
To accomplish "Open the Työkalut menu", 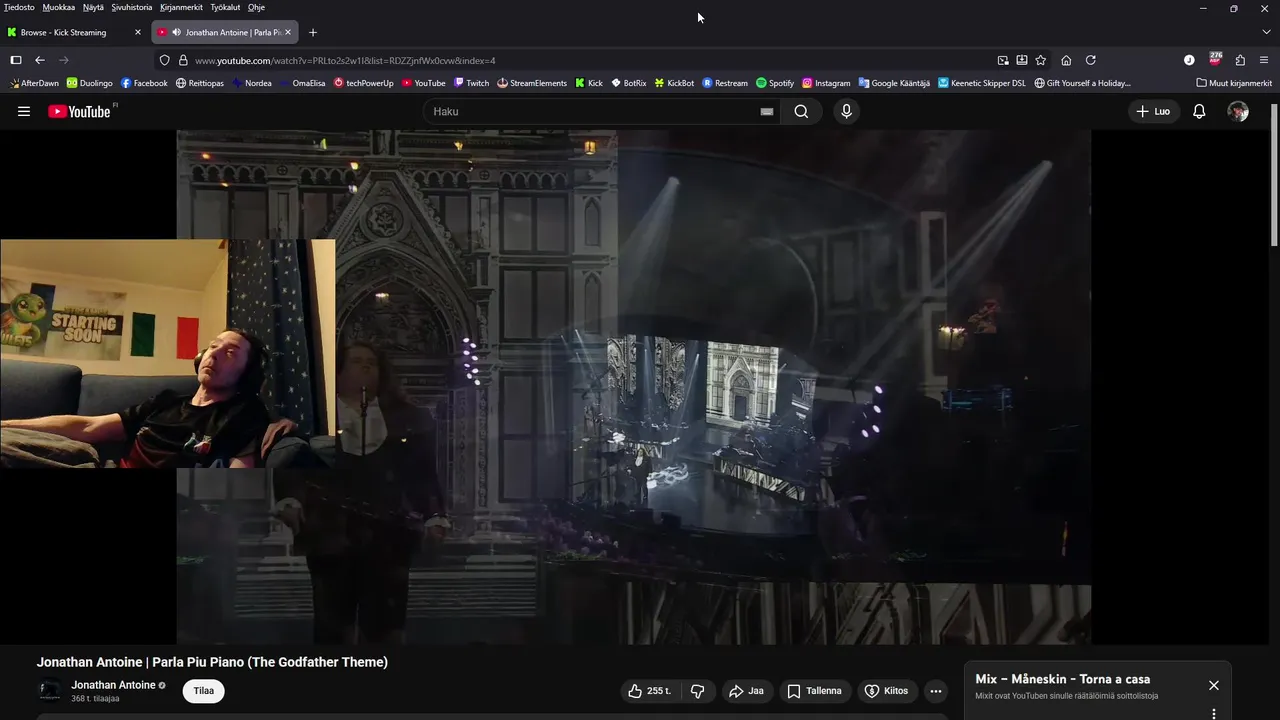I will pyautogui.click(x=225, y=7).
